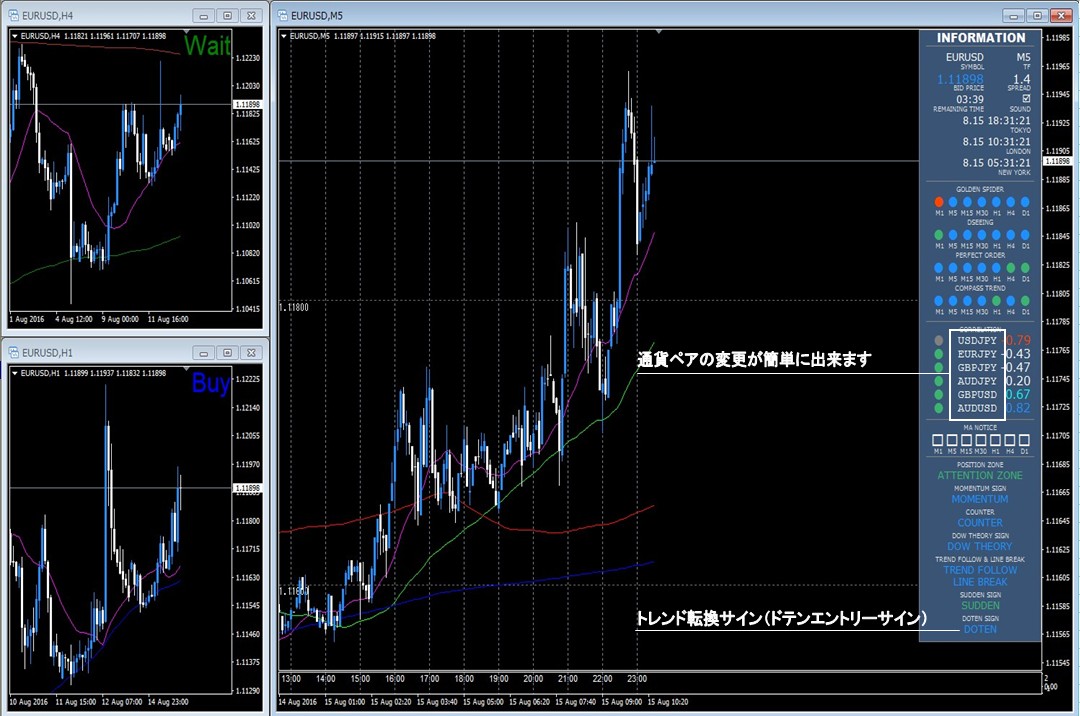Click the spread value 1.4
1080x716 pixels.
tap(1021, 79)
